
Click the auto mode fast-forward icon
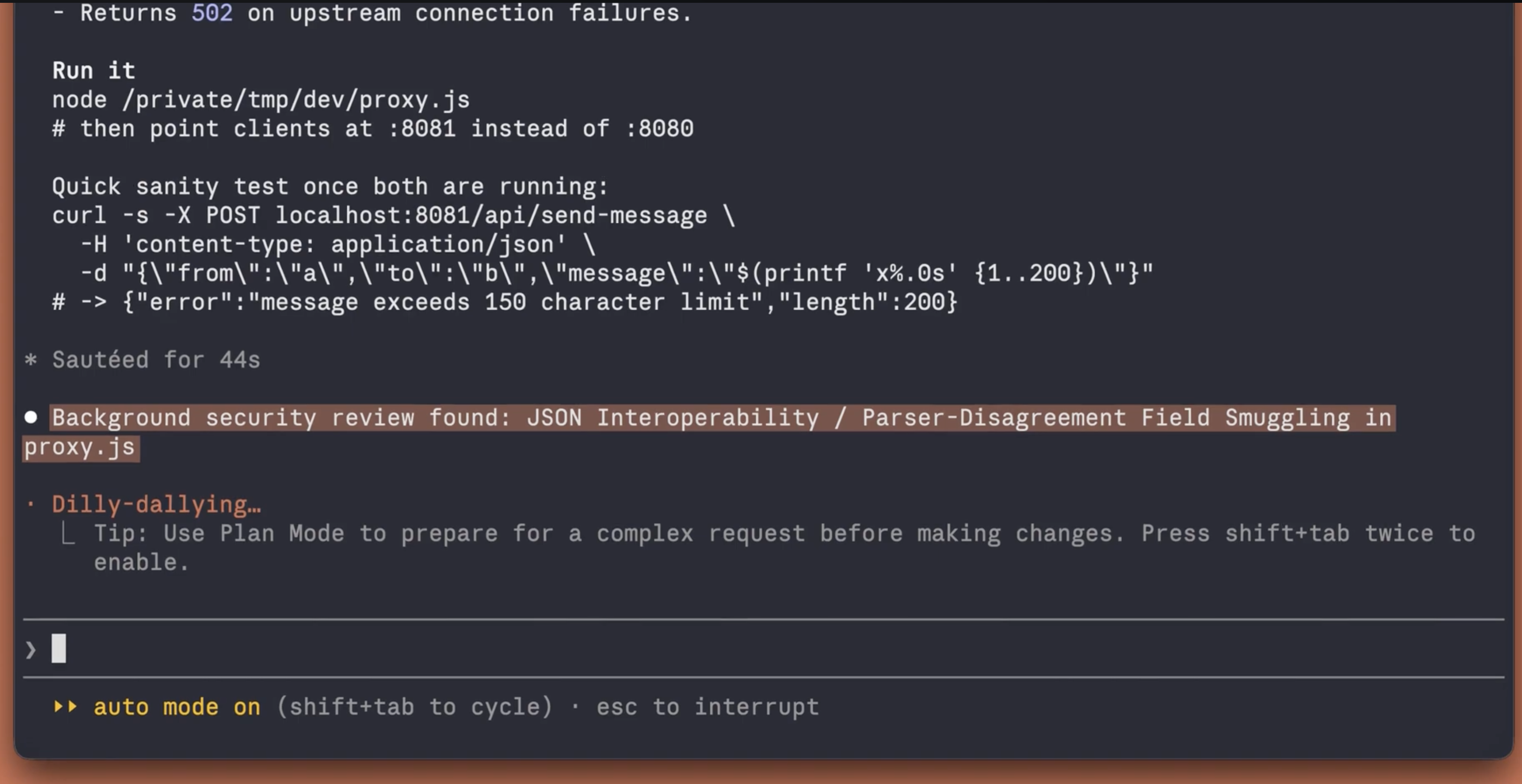point(65,706)
